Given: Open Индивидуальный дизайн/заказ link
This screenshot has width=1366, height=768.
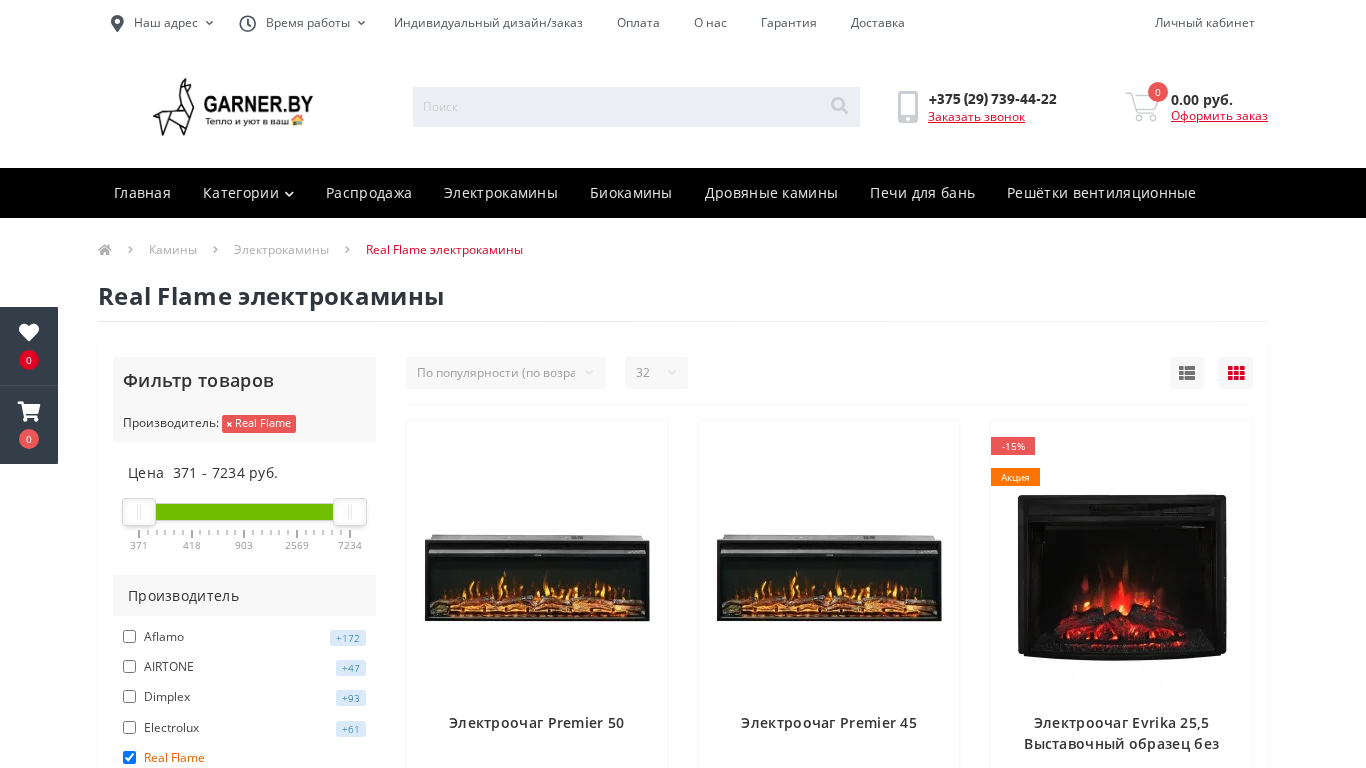Looking at the screenshot, I should [488, 23].
